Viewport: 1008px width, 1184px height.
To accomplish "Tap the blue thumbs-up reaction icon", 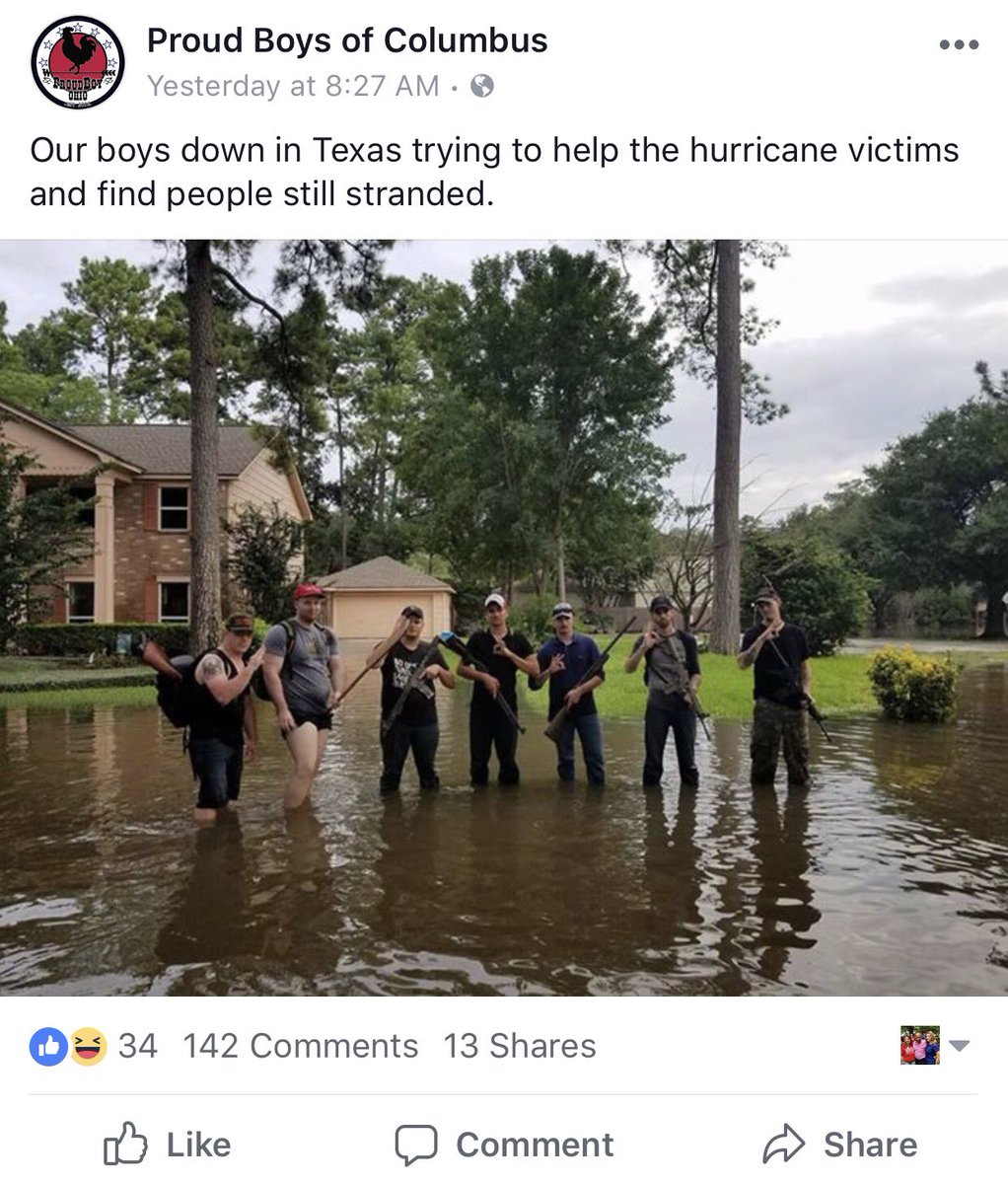I will pos(48,1046).
